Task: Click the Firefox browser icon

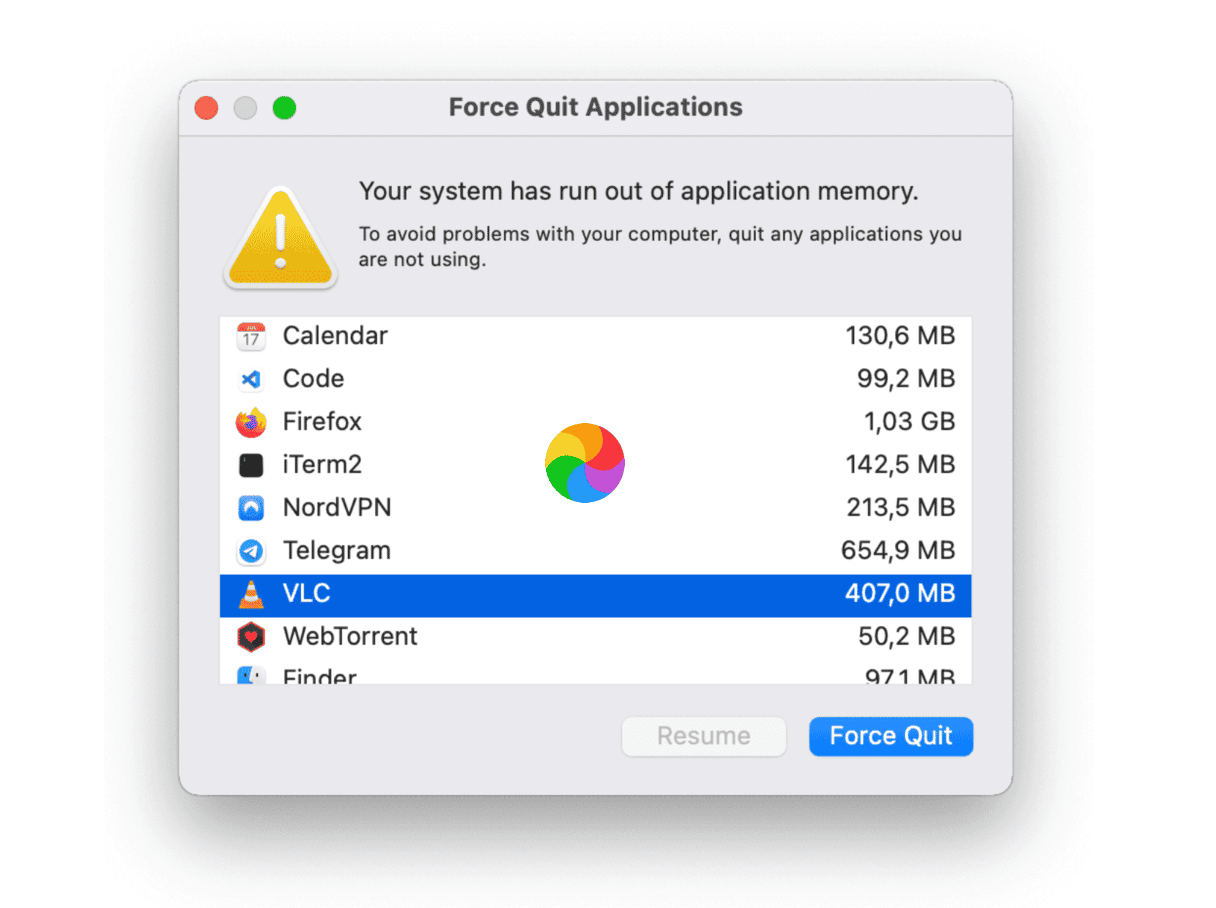Action: (251, 422)
